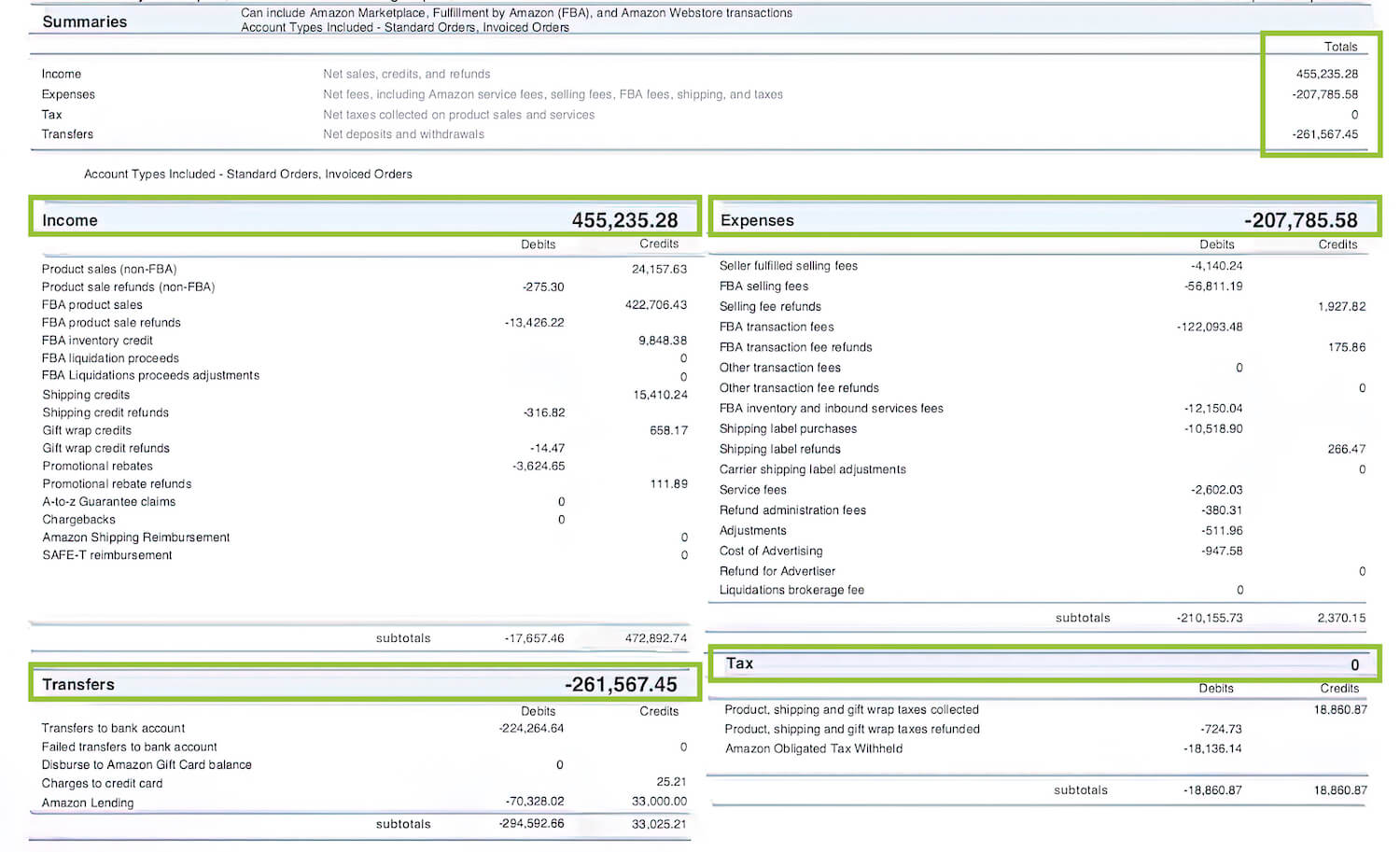Click the A-to-z Guarantee claims label

point(108,501)
